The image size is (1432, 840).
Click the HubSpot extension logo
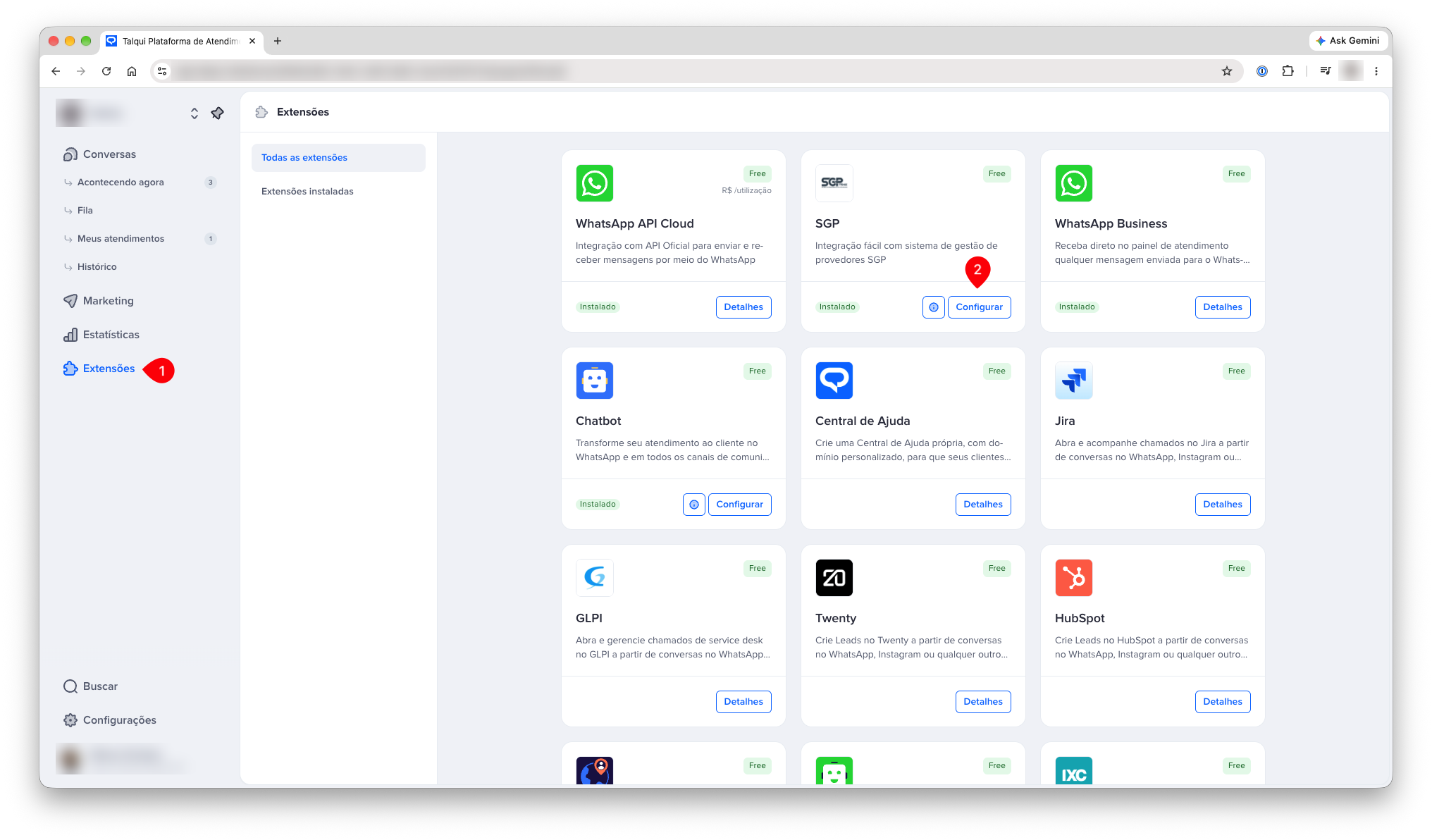1073,578
